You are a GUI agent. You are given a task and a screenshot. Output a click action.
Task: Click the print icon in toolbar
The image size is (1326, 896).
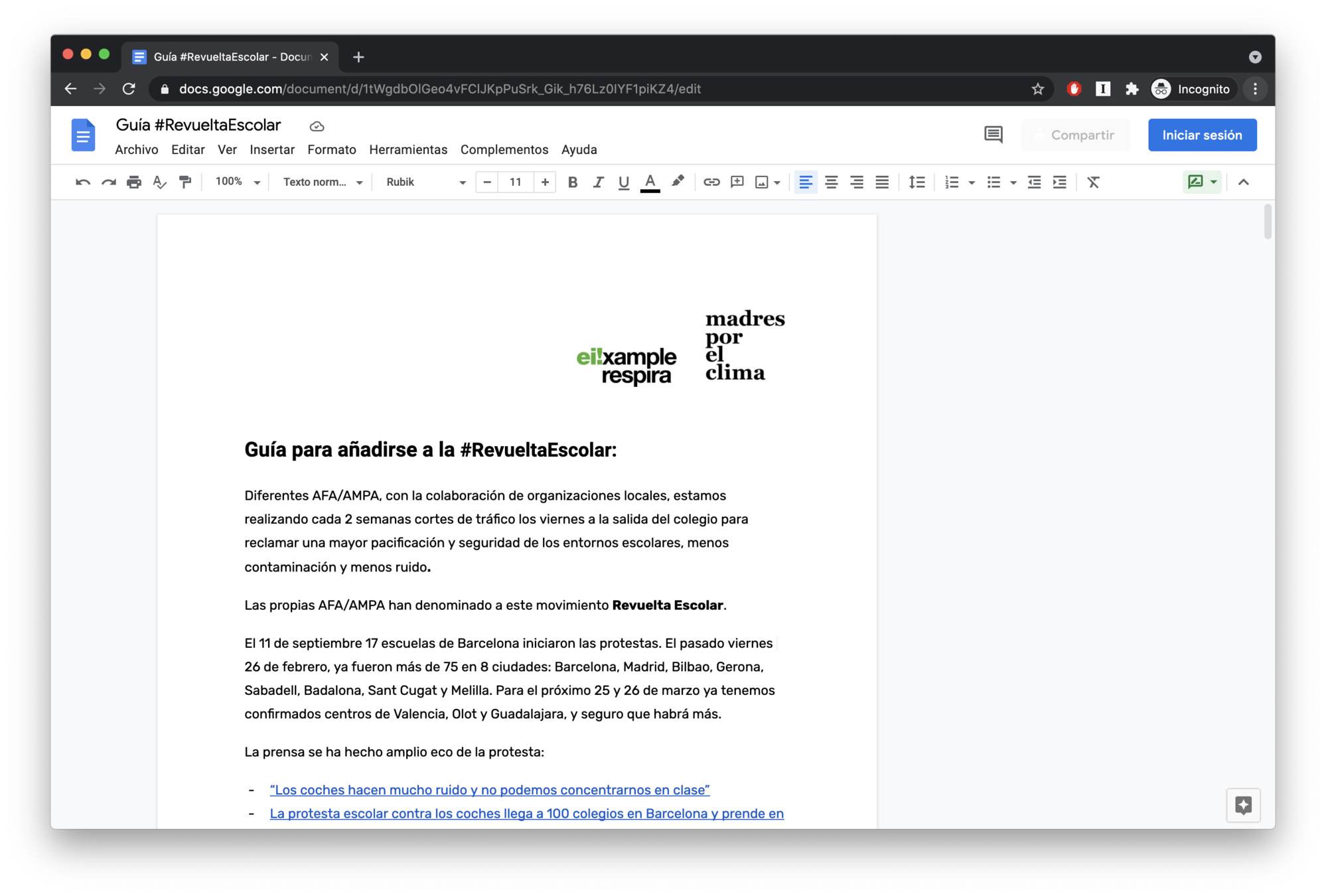tap(134, 182)
